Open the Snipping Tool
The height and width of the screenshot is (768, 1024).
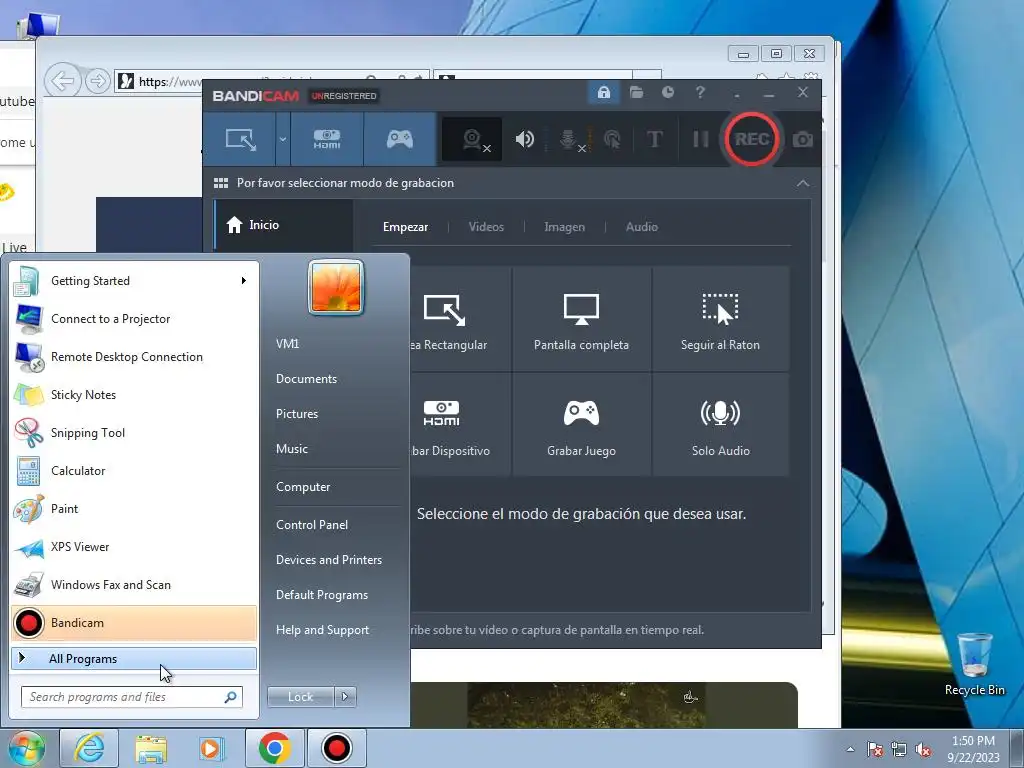tap(134, 432)
